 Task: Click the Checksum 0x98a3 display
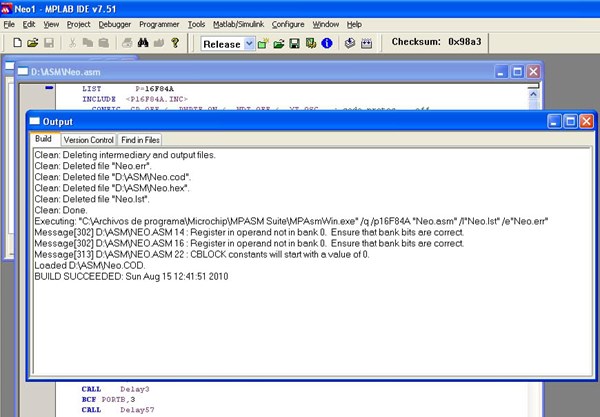[436, 42]
